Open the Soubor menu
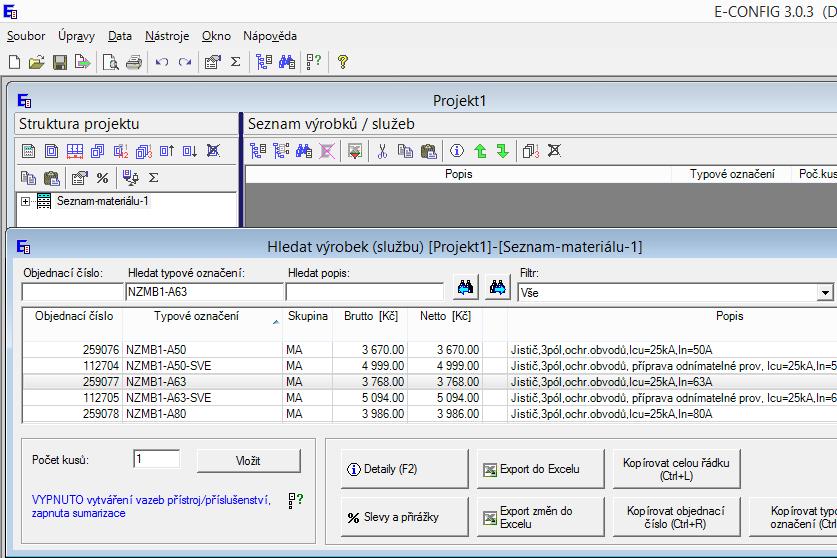The width and height of the screenshot is (837, 558). (26, 36)
